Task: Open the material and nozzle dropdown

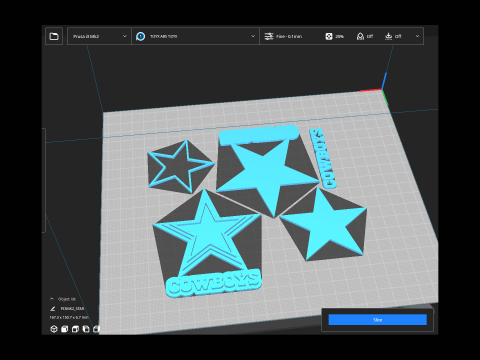Action: click(x=195, y=36)
